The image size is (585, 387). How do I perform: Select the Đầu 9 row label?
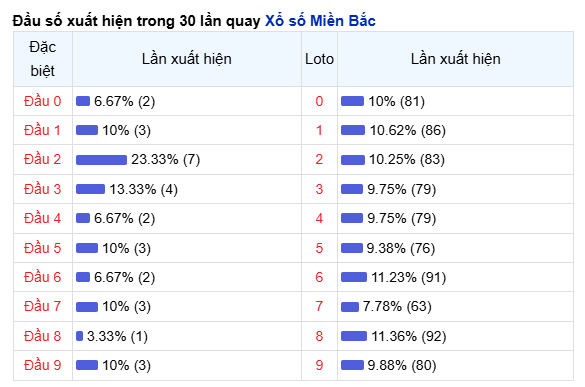click(43, 365)
